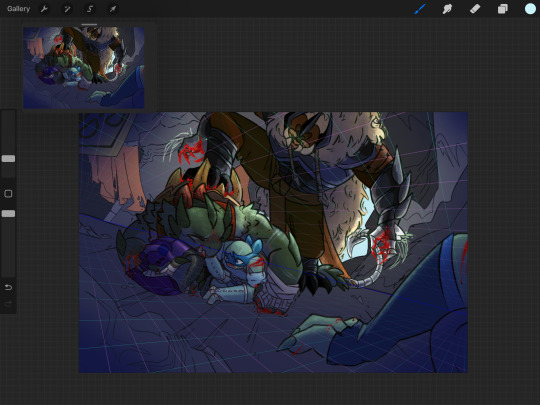Adjust the brush opacity slider handle
Image resolution: width=540 pixels, height=405 pixels.
tap(8, 214)
